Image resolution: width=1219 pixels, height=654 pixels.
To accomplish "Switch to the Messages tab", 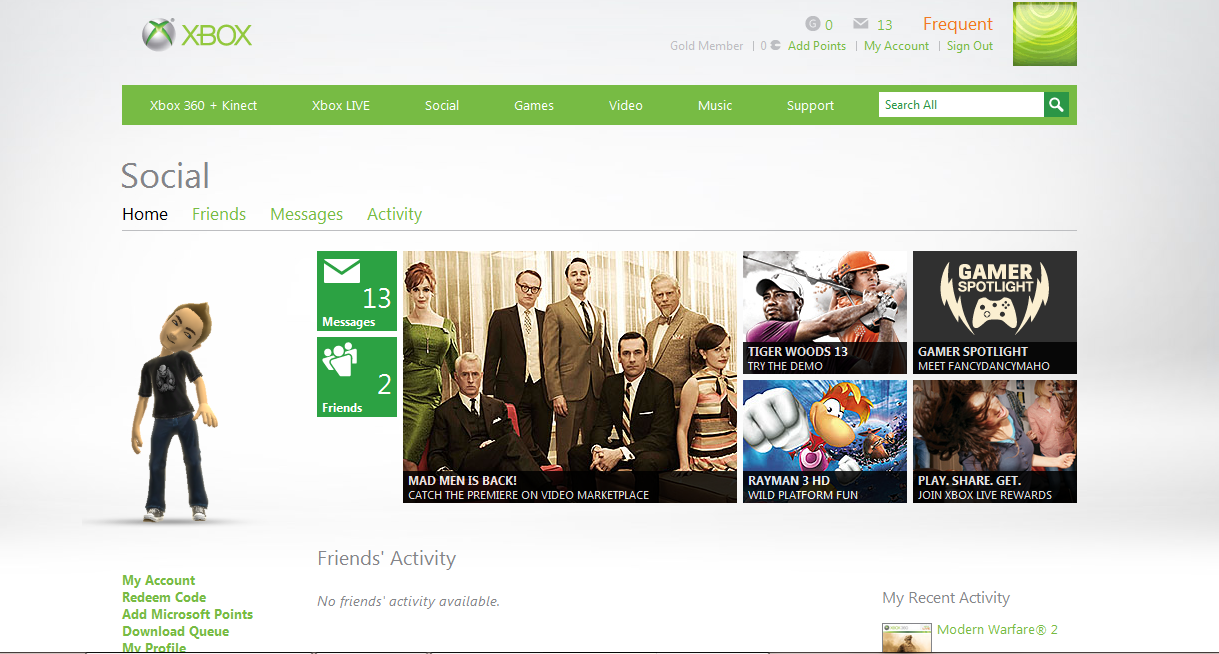I will click(306, 214).
